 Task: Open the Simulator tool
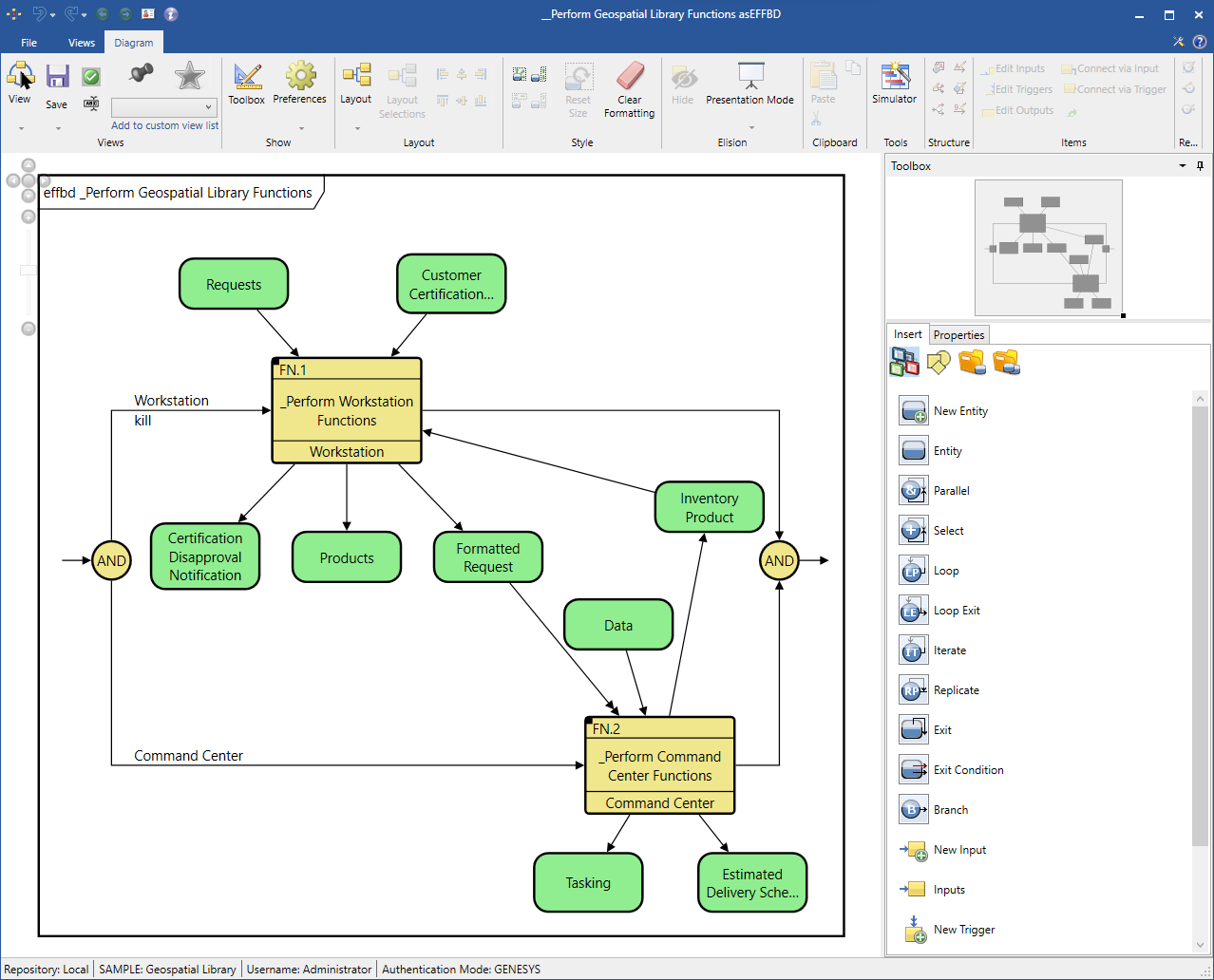click(x=894, y=78)
